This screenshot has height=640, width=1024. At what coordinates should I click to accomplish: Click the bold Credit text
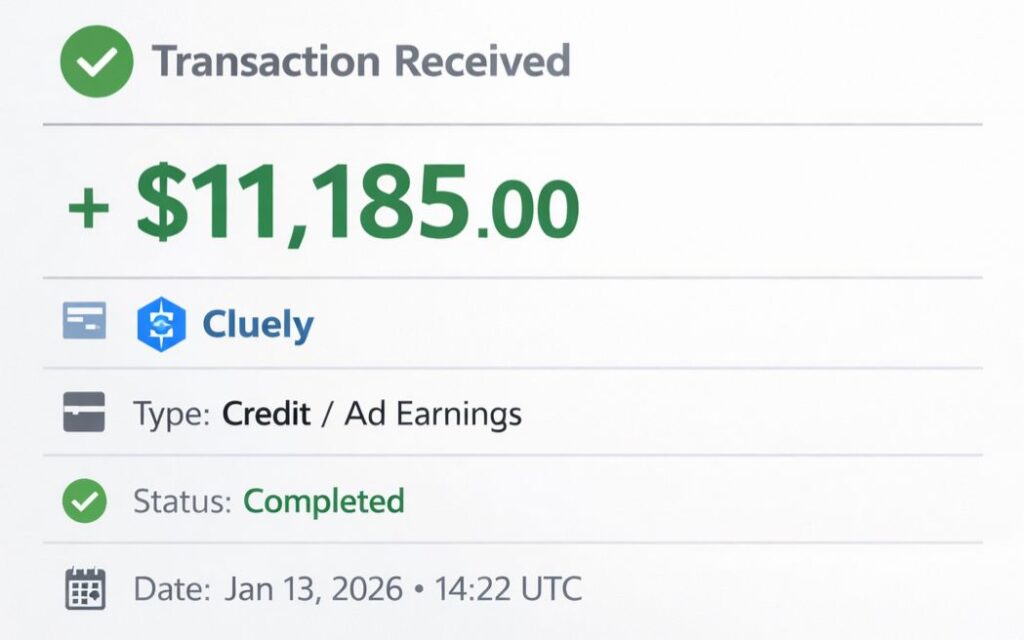266,414
